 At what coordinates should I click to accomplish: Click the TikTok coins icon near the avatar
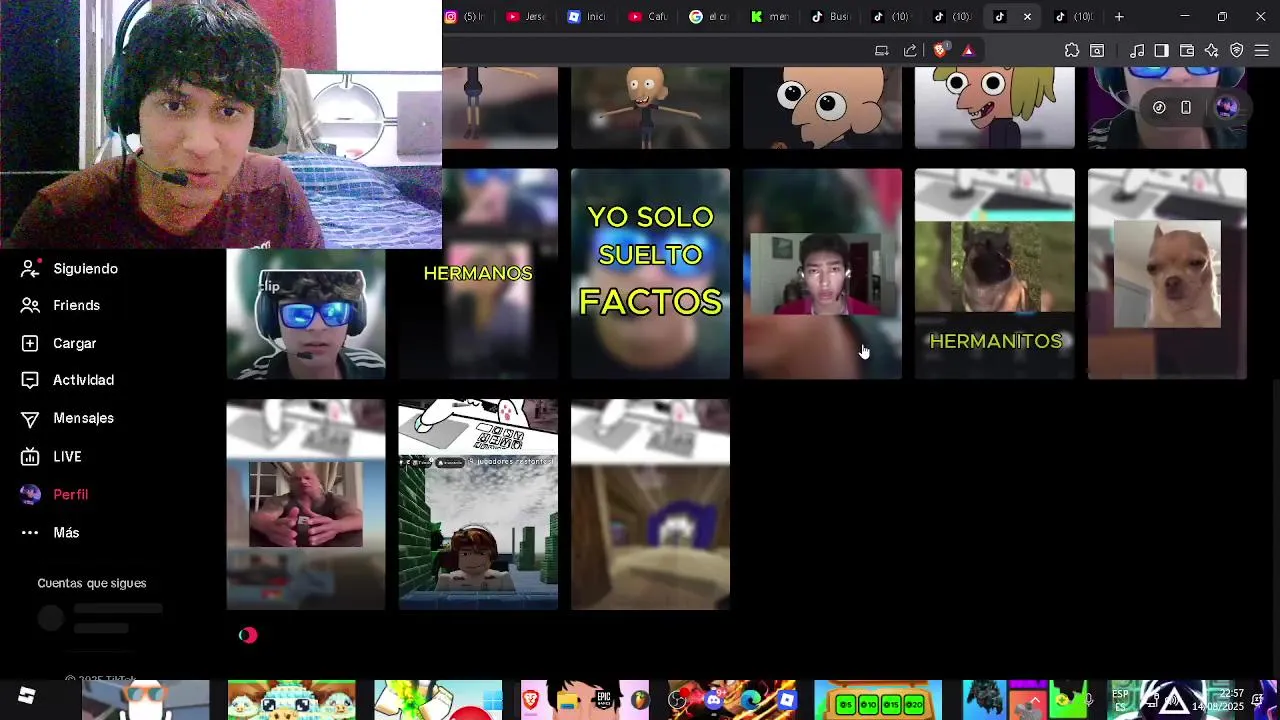(1159, 107)
